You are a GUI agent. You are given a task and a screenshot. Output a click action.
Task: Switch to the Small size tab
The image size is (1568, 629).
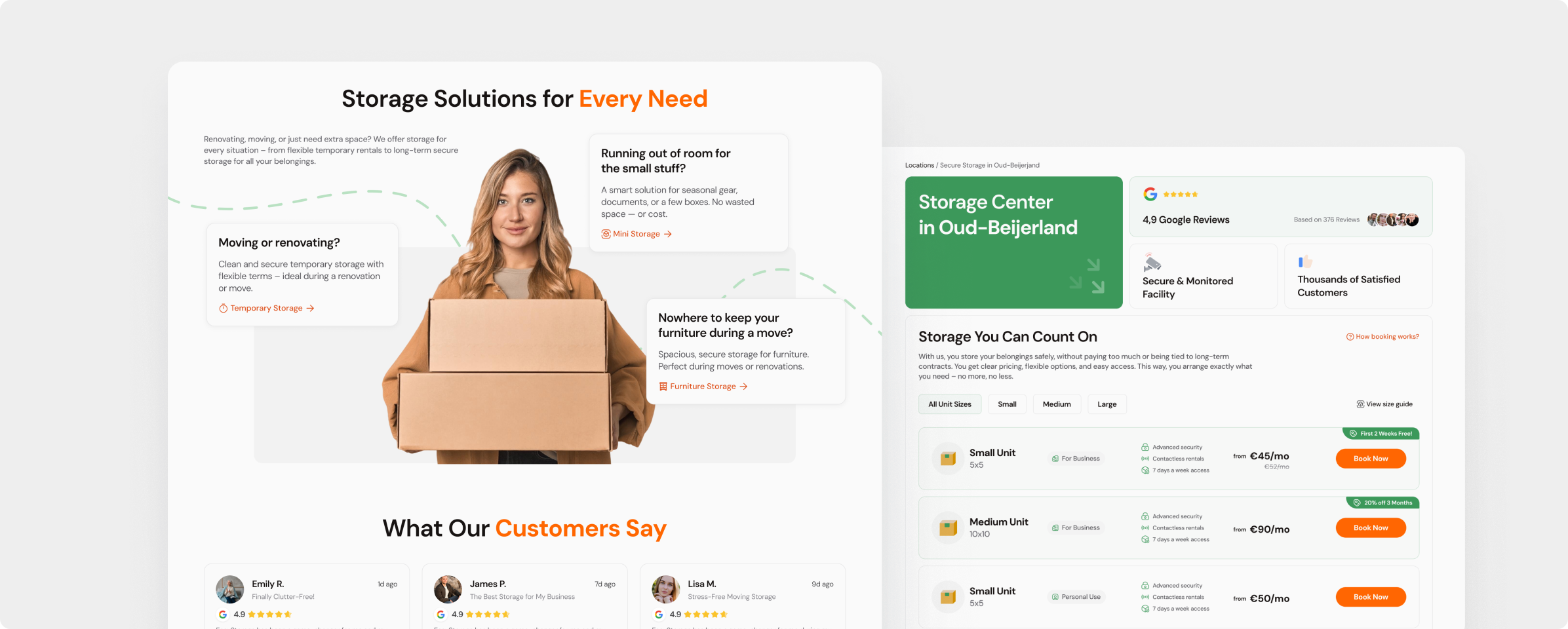1007,404
